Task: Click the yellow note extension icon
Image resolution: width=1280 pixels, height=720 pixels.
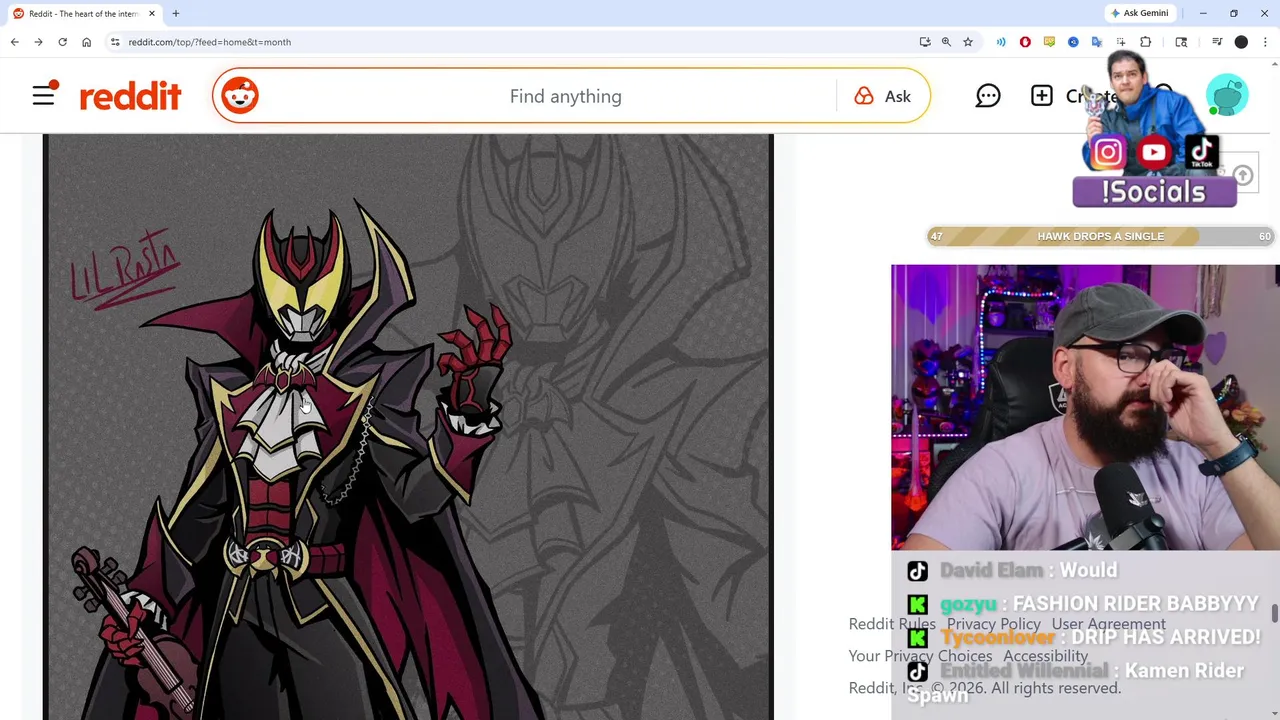Action: [x=1049, y=42]
